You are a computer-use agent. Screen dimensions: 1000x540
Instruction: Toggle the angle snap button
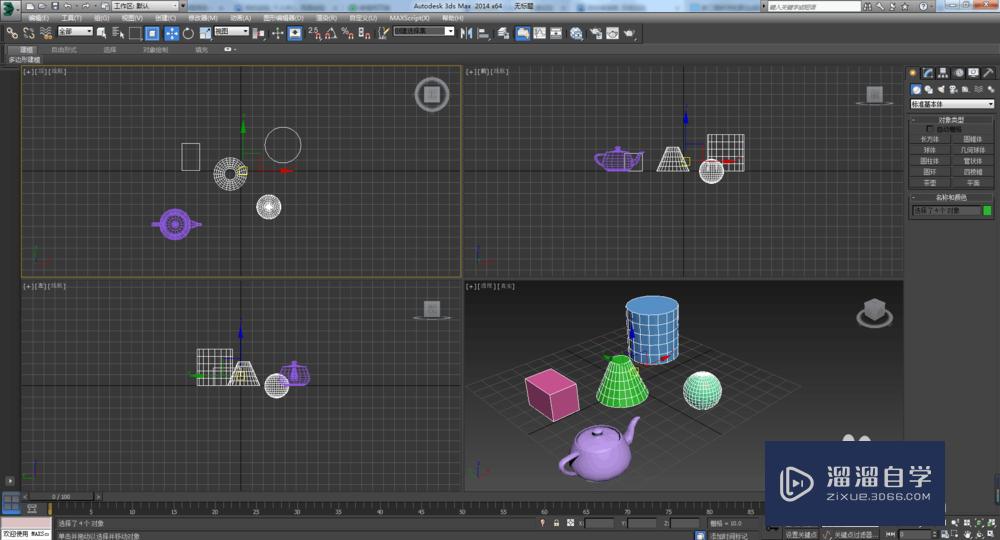[329, 33]
